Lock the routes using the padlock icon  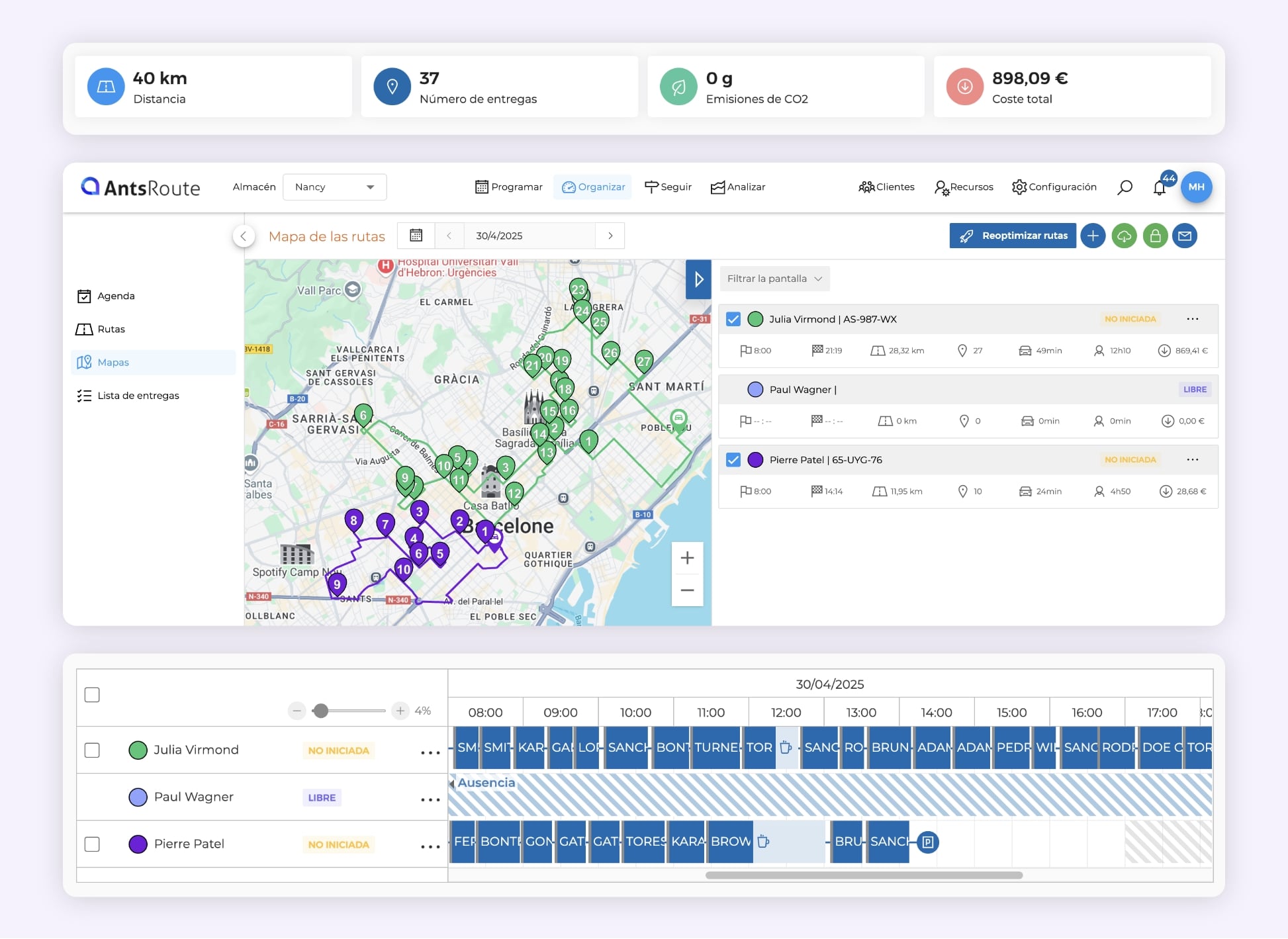pyautogui.click(x=1155, y=236)
